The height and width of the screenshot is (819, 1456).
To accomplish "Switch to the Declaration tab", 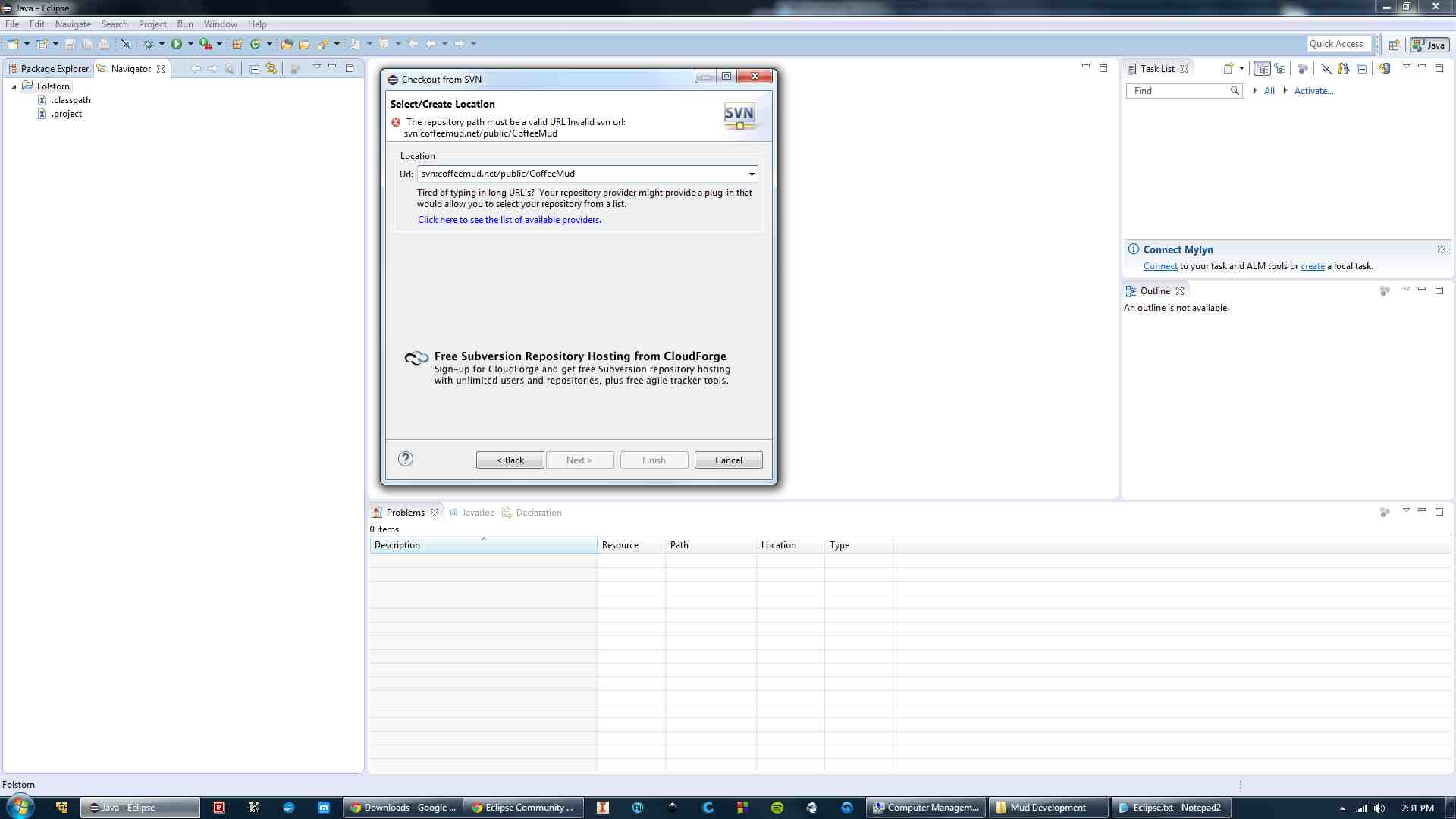I will [532, 513].
